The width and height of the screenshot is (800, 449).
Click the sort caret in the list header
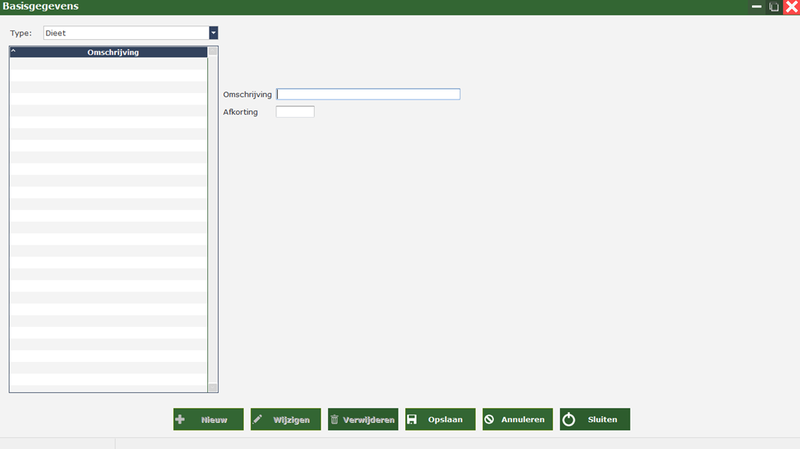tap(14, 52)
